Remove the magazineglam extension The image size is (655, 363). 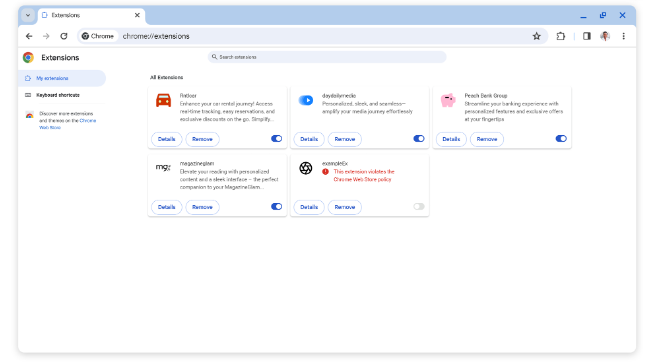(202, 207)
